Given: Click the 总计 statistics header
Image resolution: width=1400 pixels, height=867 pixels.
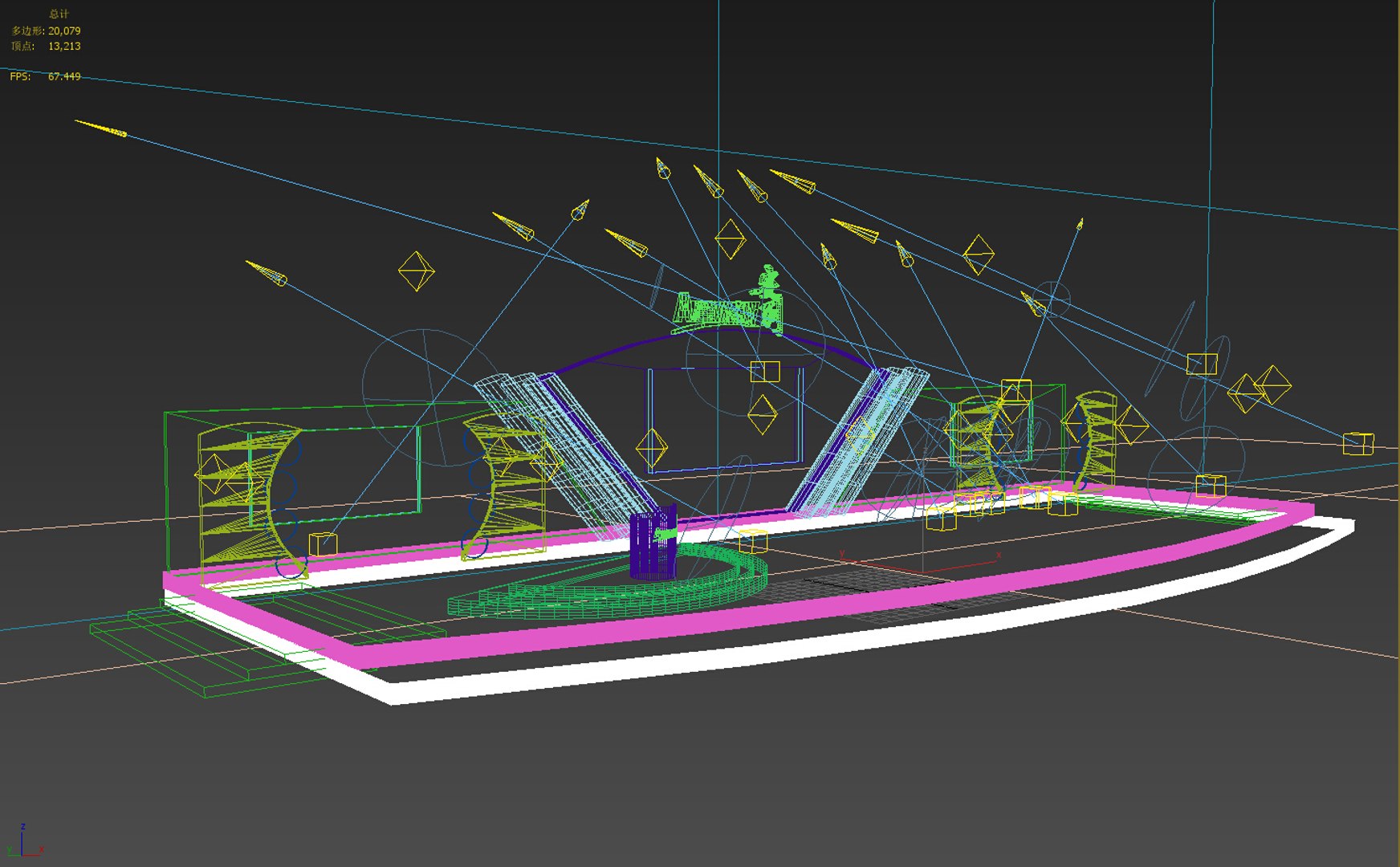Looking at the screenshot, I should click(x=59, y=14).
